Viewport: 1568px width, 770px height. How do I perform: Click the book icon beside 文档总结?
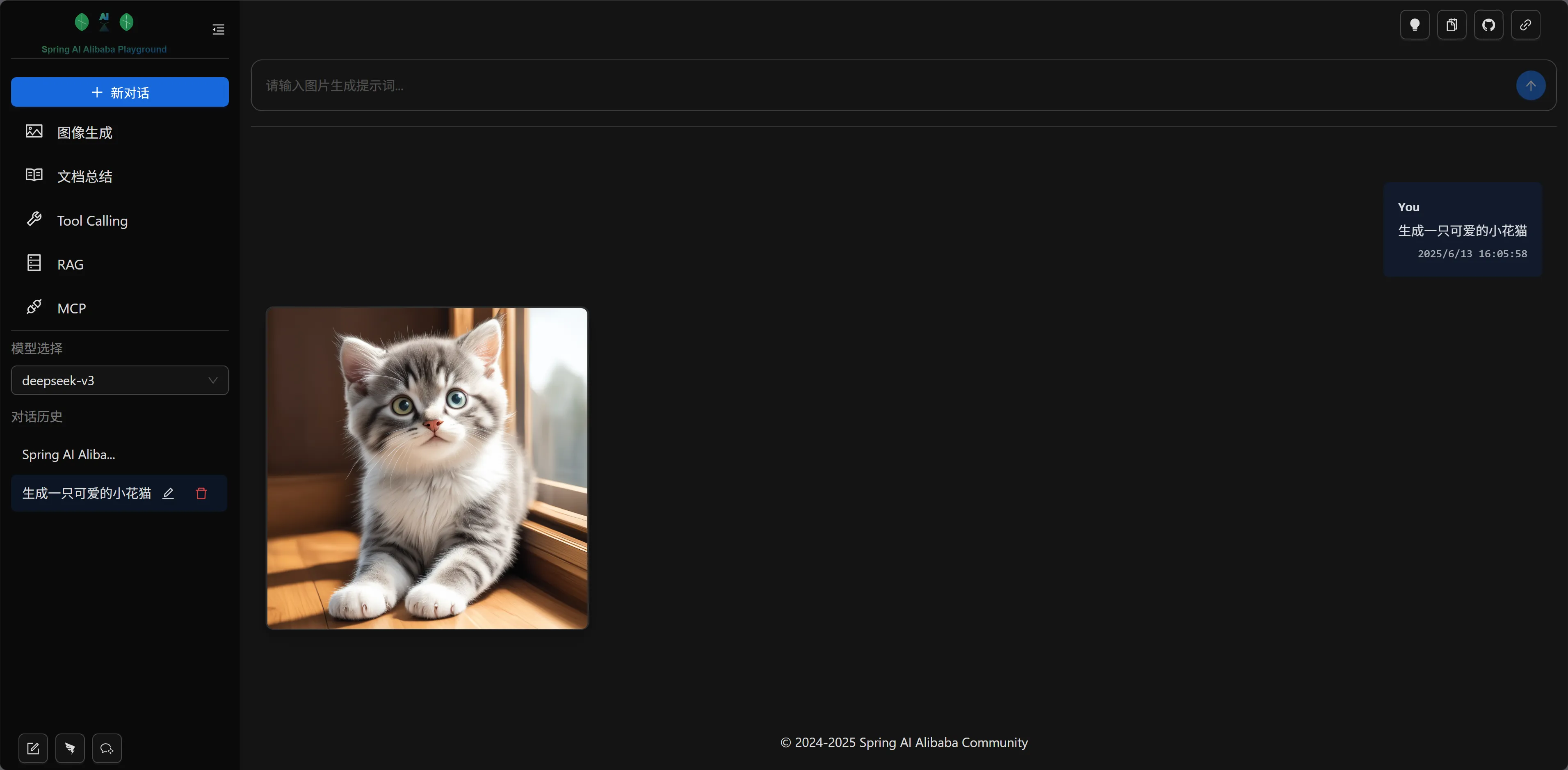[x=34, y=175]
